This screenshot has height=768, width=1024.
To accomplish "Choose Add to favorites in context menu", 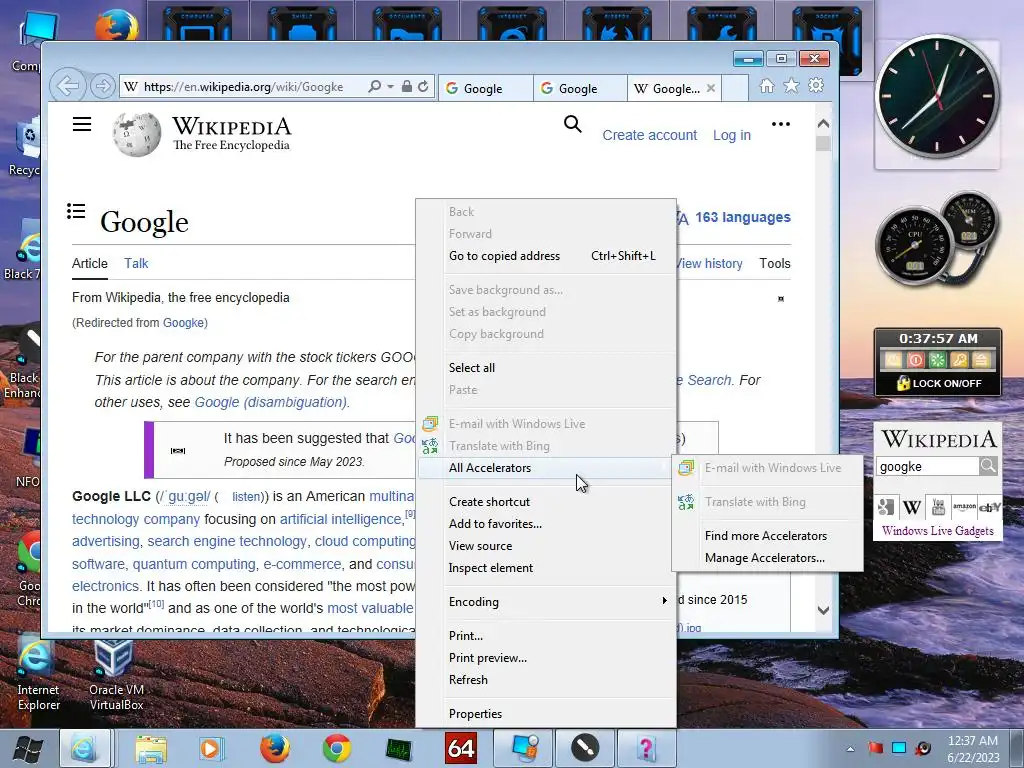I will [x=546, y=524].
